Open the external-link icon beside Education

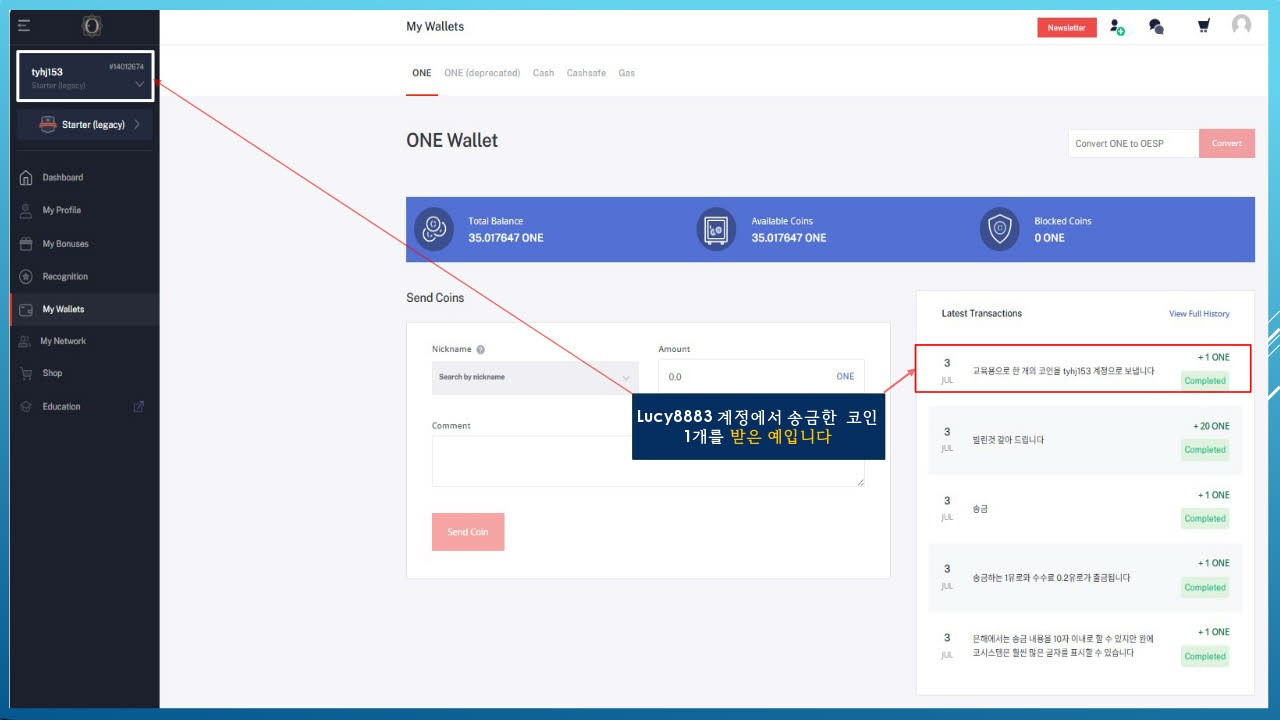[x=139, y=406]
